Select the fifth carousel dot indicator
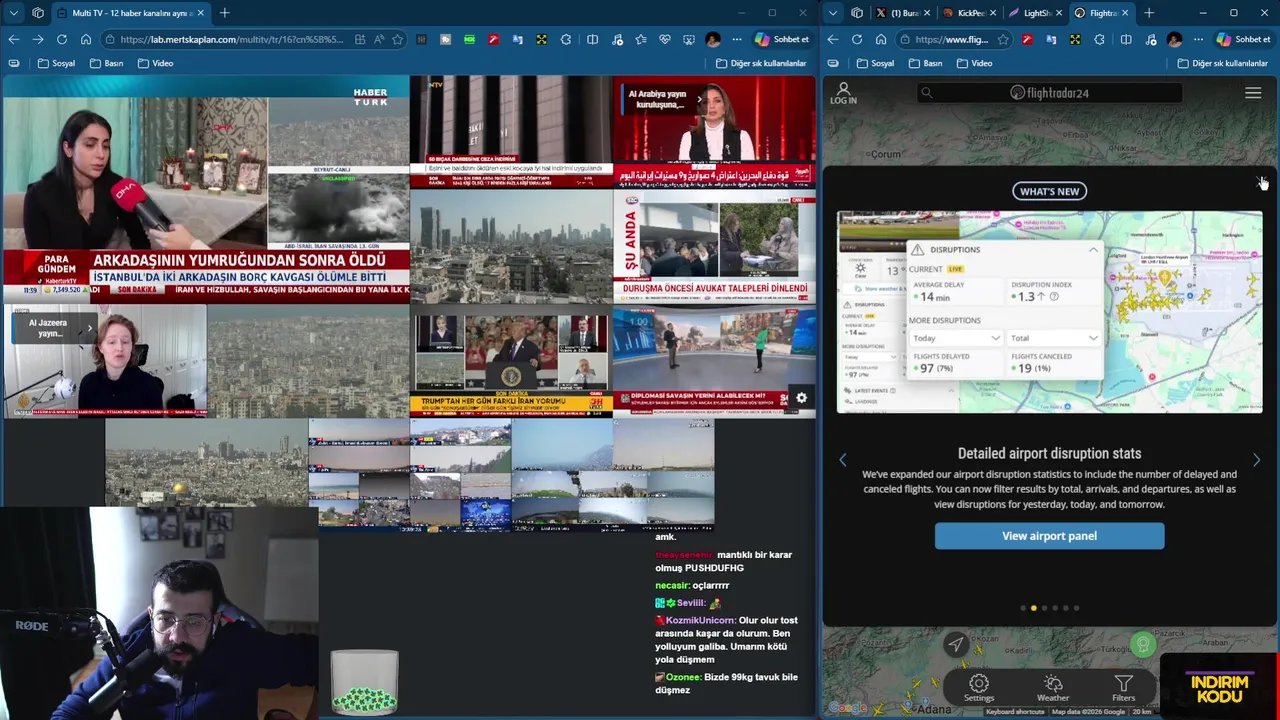The width and height of the screenshot is (1280, 720). (x=1065, y=608)
